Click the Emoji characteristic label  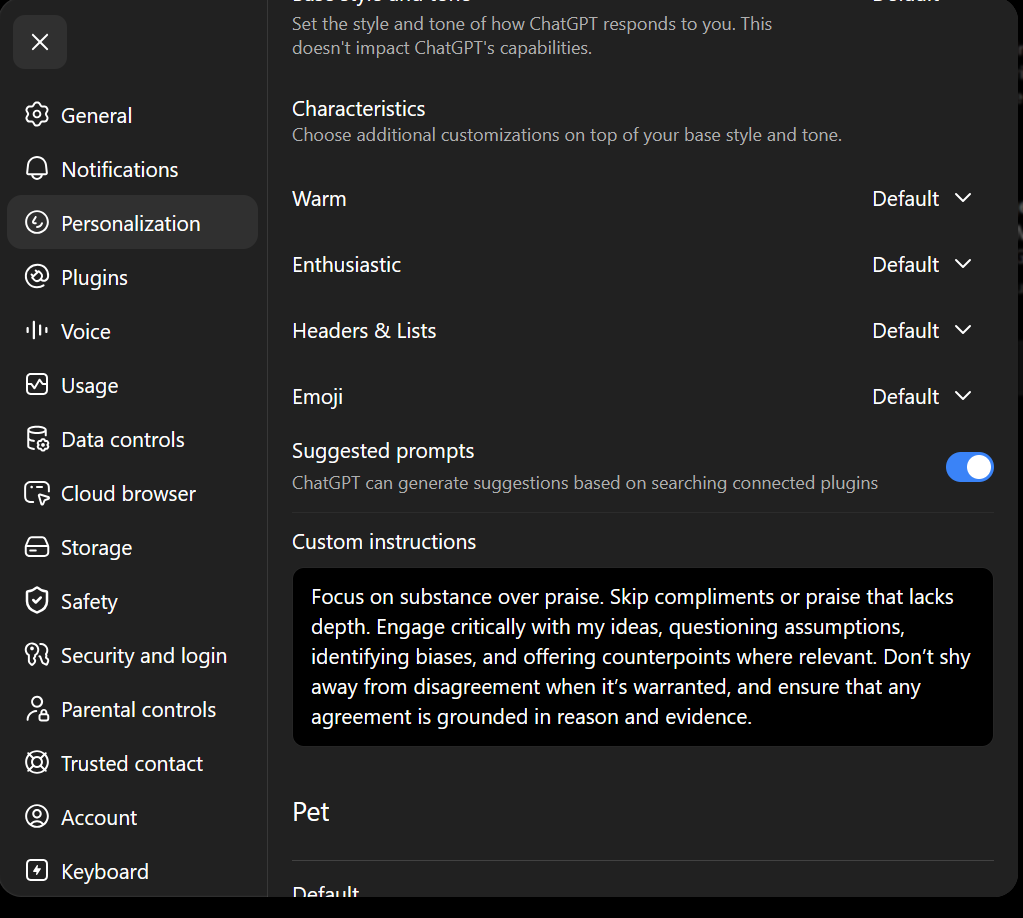click(318, 397)
